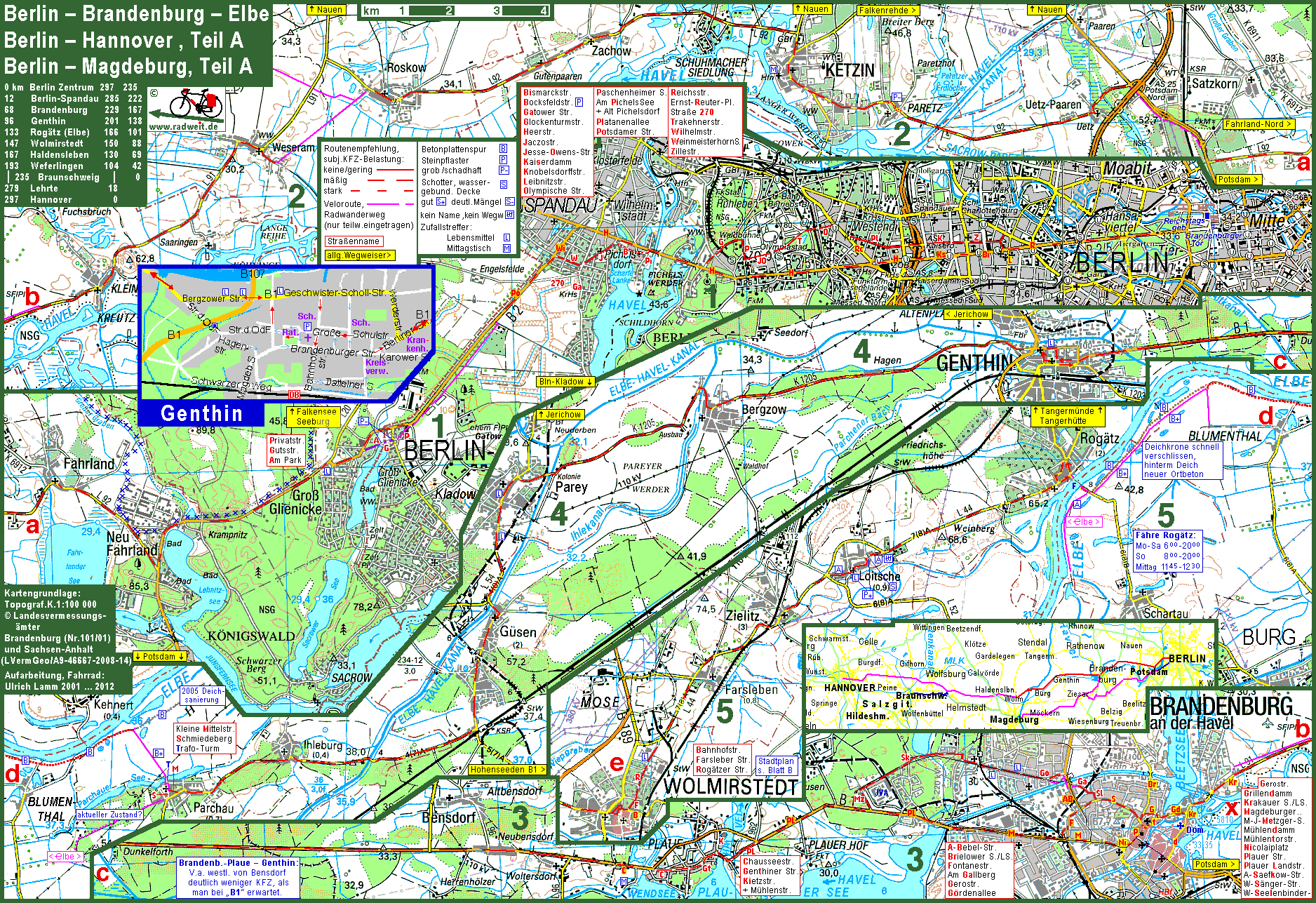Click the 'Hohenseeden B1 >' yellow signpost

(508, 770)
